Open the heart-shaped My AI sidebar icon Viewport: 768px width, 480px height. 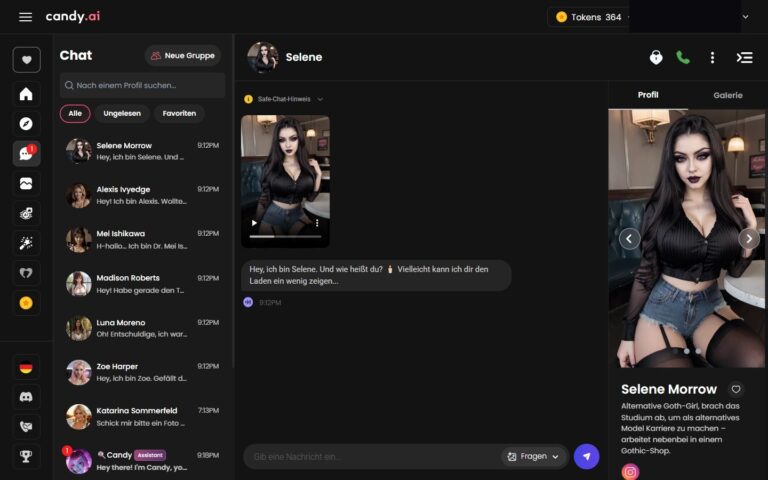[26, 273]
